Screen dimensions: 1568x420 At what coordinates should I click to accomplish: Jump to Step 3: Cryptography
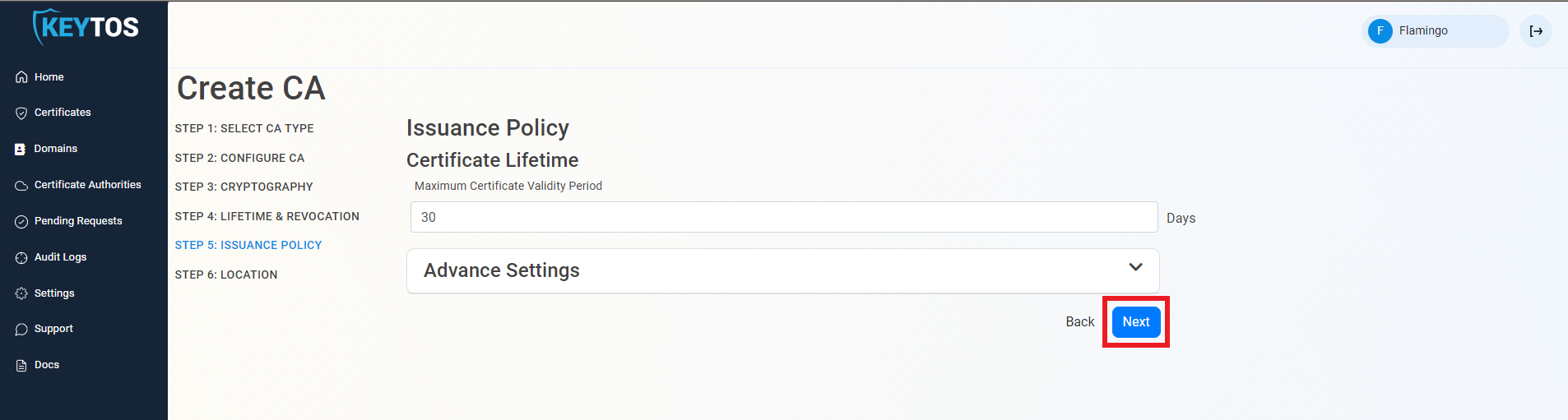(x=244, y=187)
